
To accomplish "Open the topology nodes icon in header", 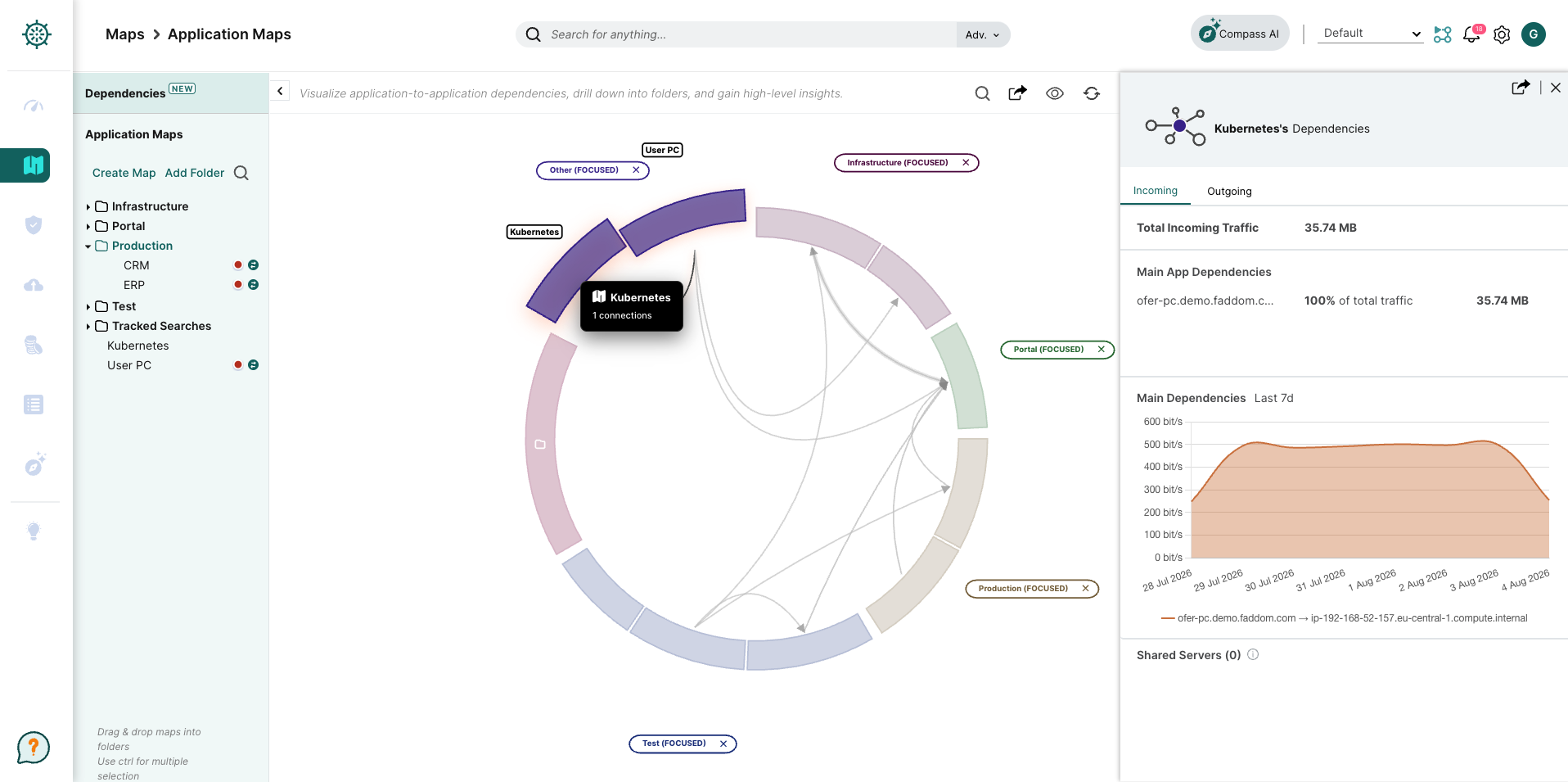I will (1443, 34).
